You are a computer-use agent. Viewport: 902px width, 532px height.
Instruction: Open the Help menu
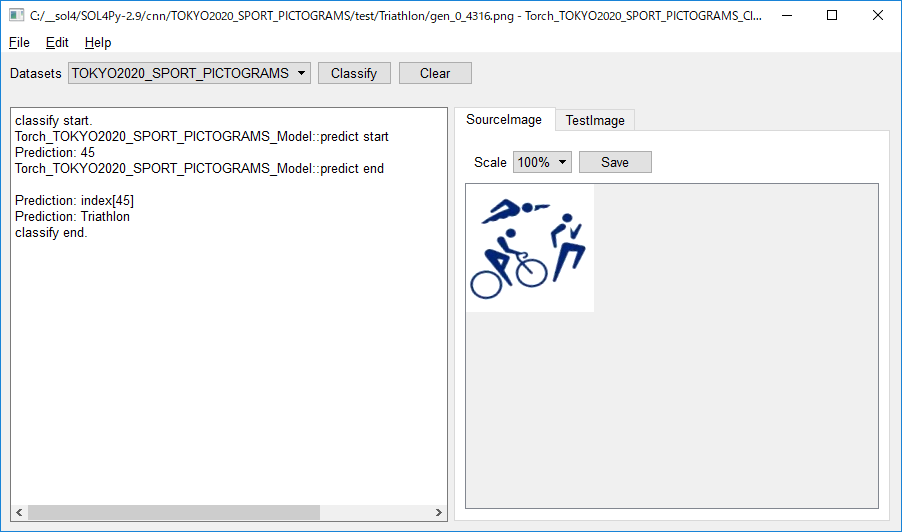pyautogui.click(x=98, y=43)
